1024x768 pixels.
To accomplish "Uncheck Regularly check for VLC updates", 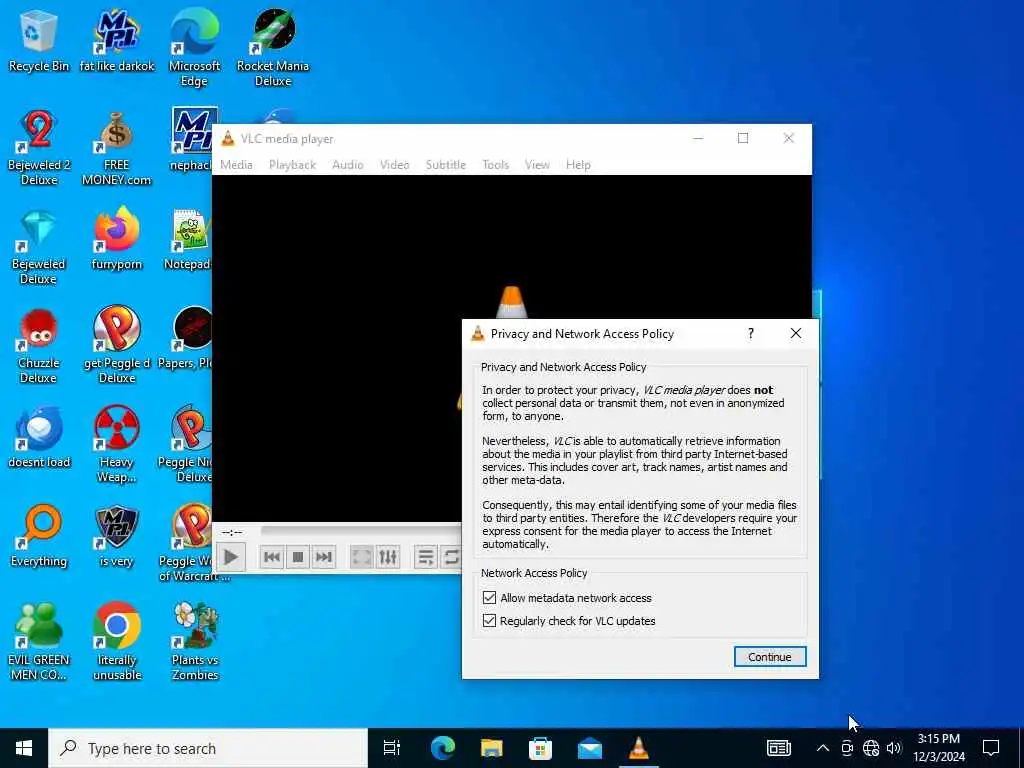I will pos(489,620).
